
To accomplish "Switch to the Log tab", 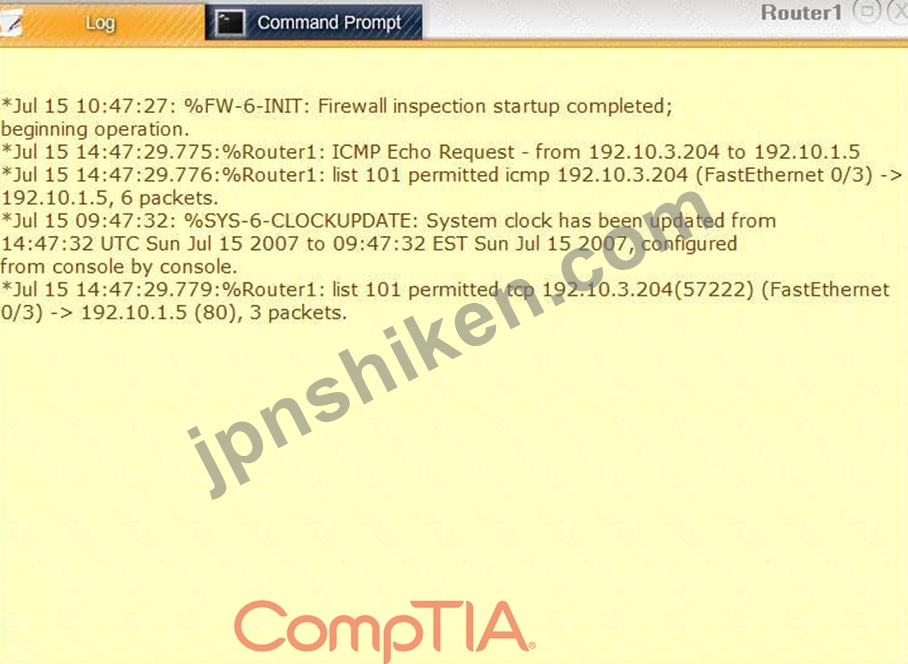I will [102, 23].
